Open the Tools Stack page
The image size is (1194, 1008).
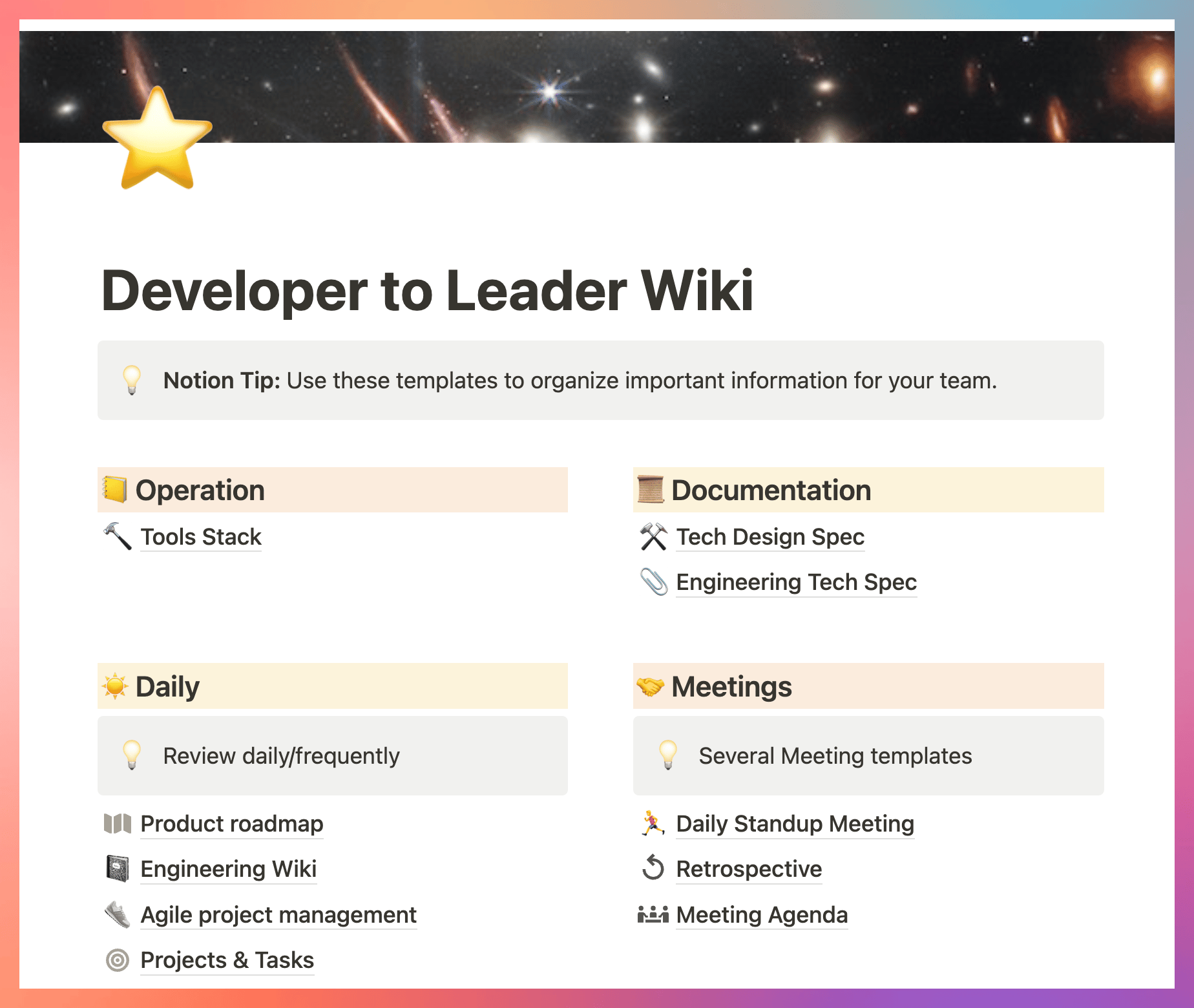coord(201,537)
